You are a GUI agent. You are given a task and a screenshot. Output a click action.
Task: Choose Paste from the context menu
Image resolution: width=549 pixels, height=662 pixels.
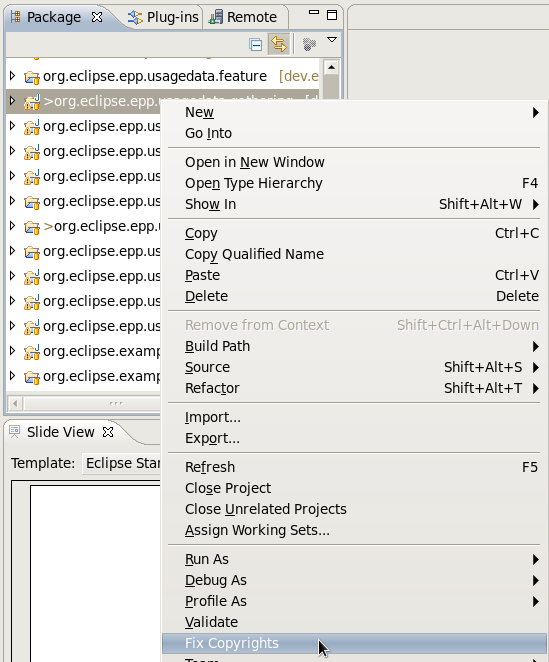(354, 275)
